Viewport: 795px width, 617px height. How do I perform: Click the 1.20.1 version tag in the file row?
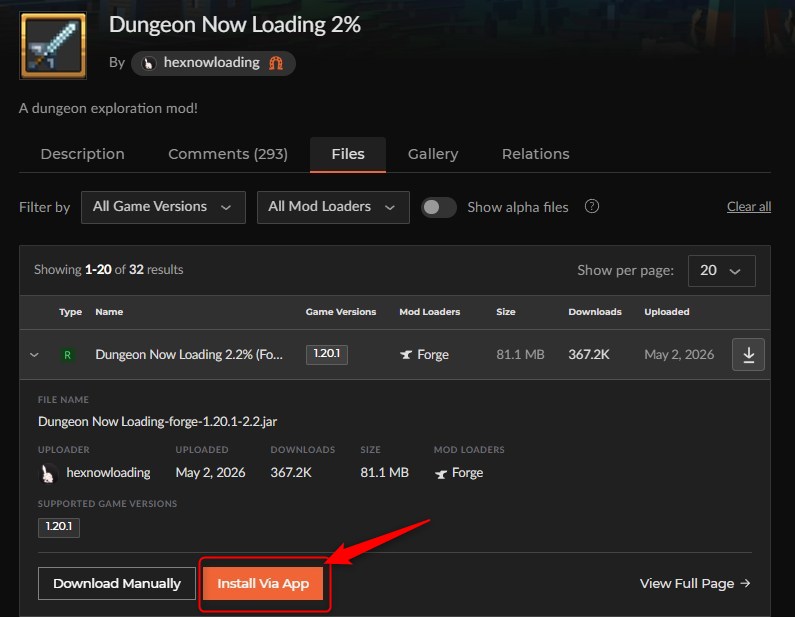pos(327,354)
